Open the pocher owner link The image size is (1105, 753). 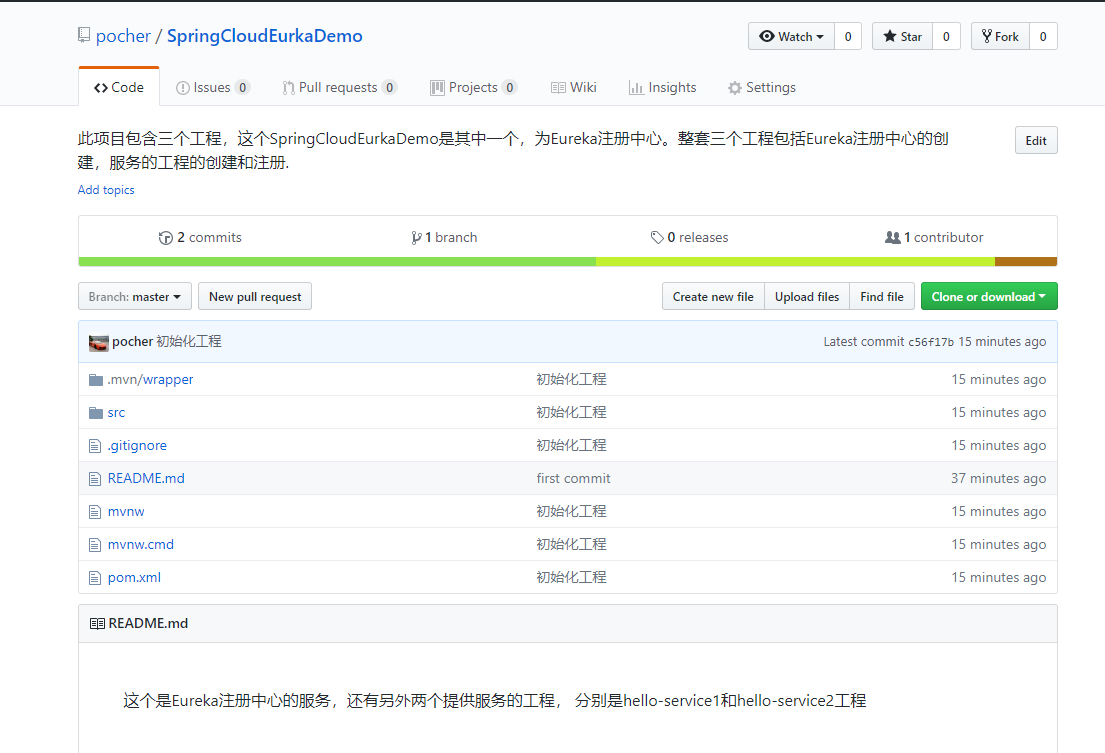tap(123, 36)
